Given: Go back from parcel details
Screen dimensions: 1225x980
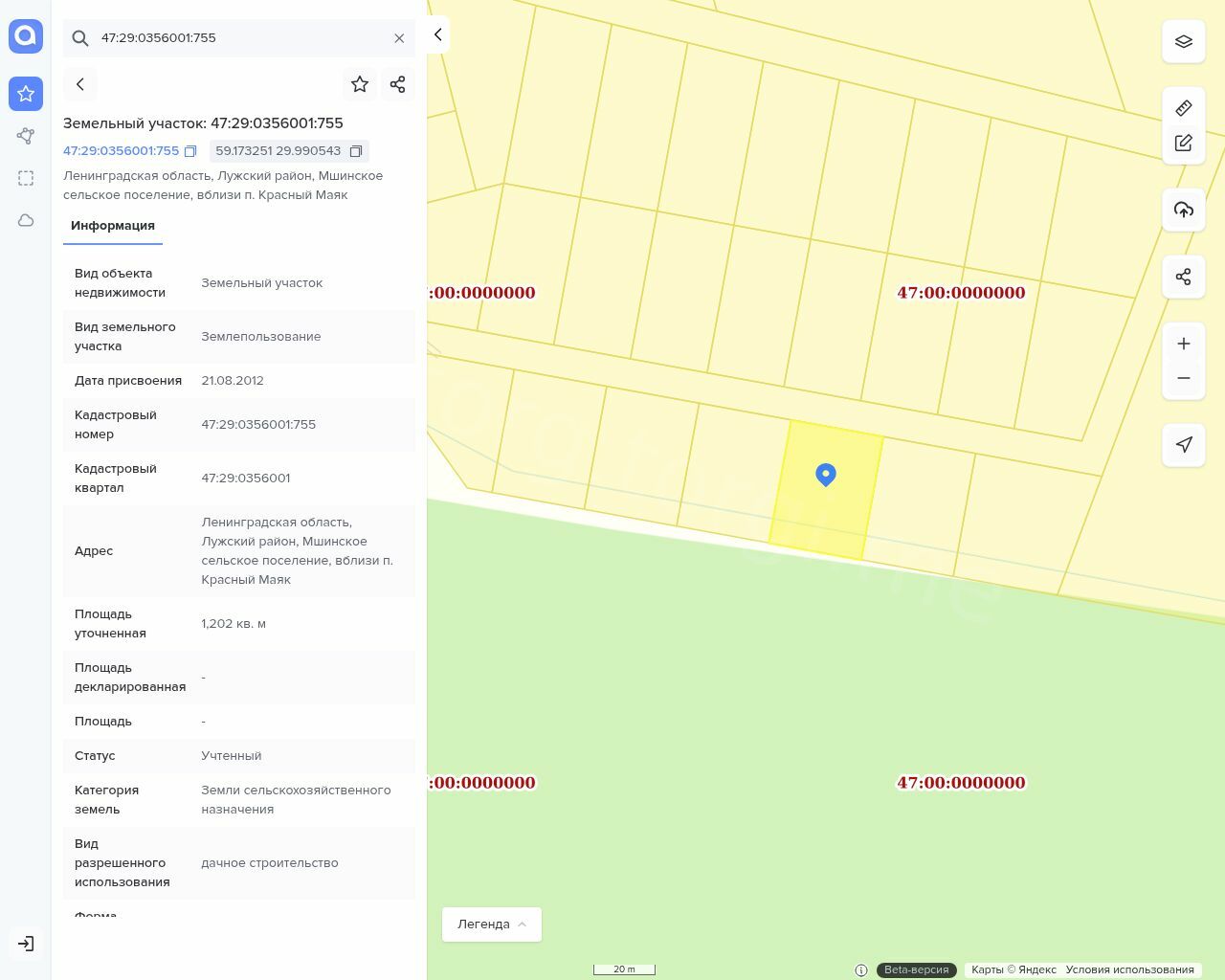Looking at the screenshot, I should 80,84.
